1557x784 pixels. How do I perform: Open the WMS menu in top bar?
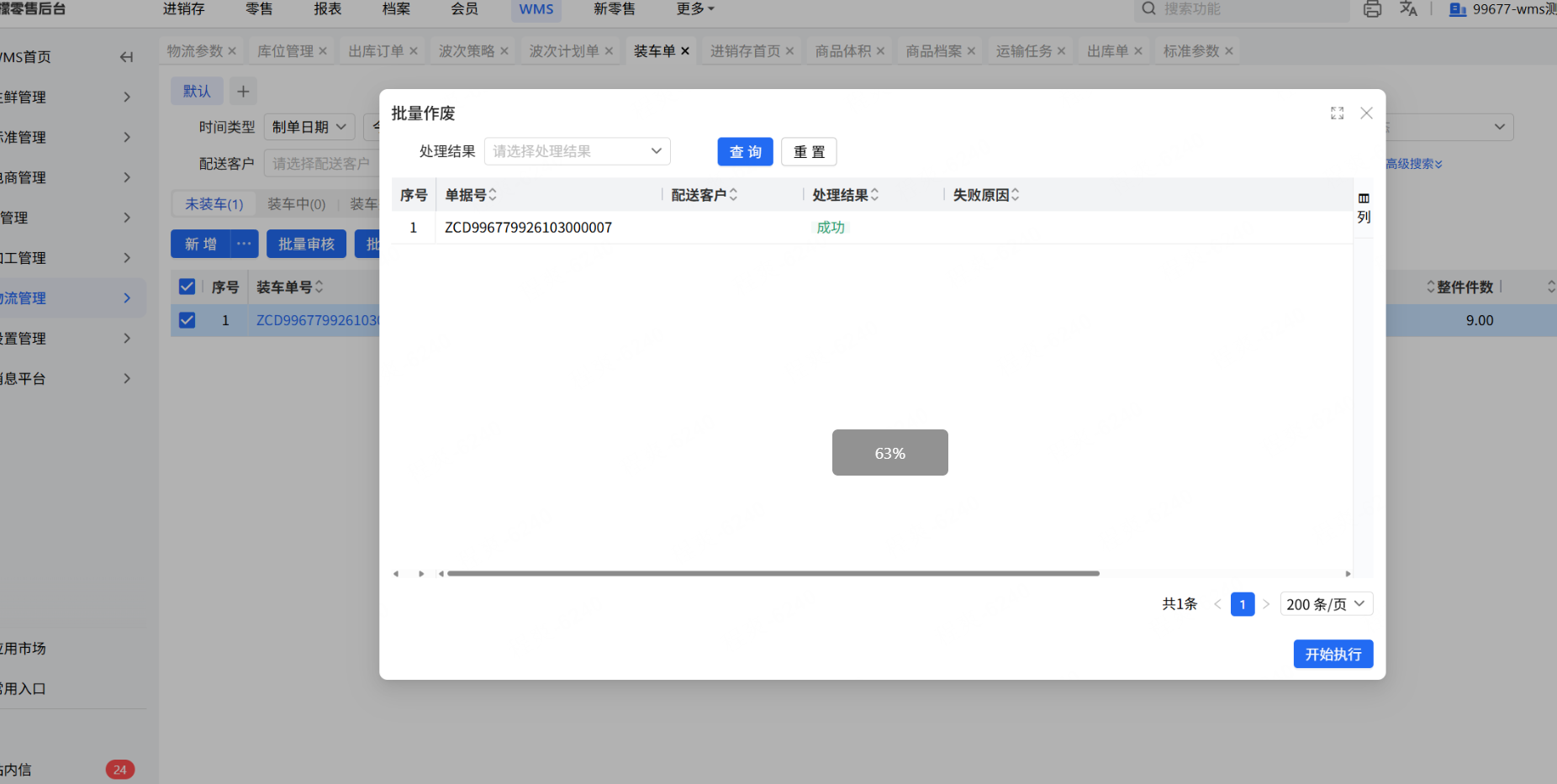(x=536, y=9)
